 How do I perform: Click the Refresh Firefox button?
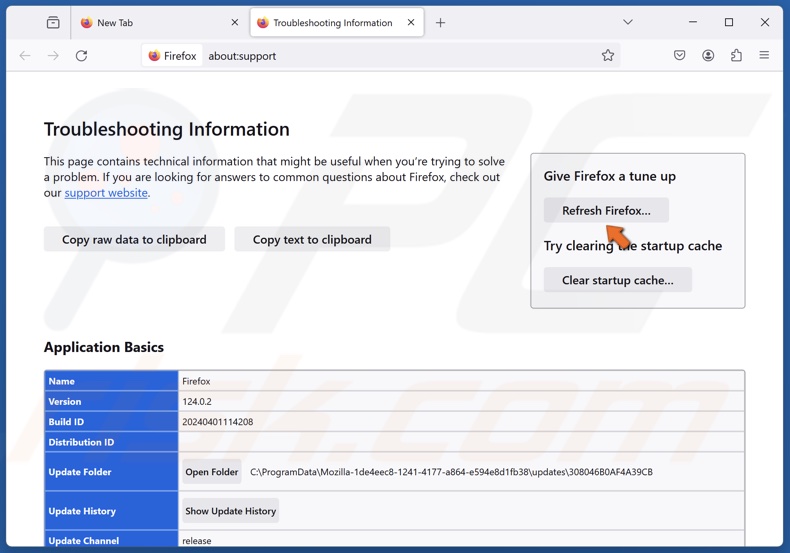[x=606, y=211]
